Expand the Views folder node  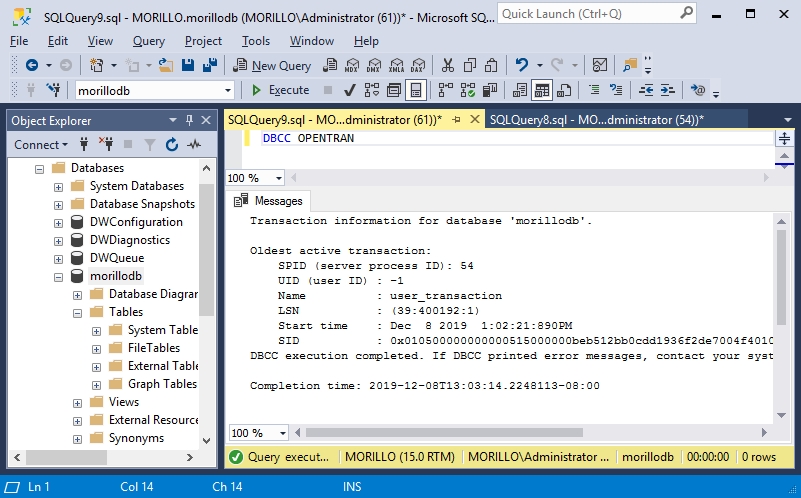(77, 403)
